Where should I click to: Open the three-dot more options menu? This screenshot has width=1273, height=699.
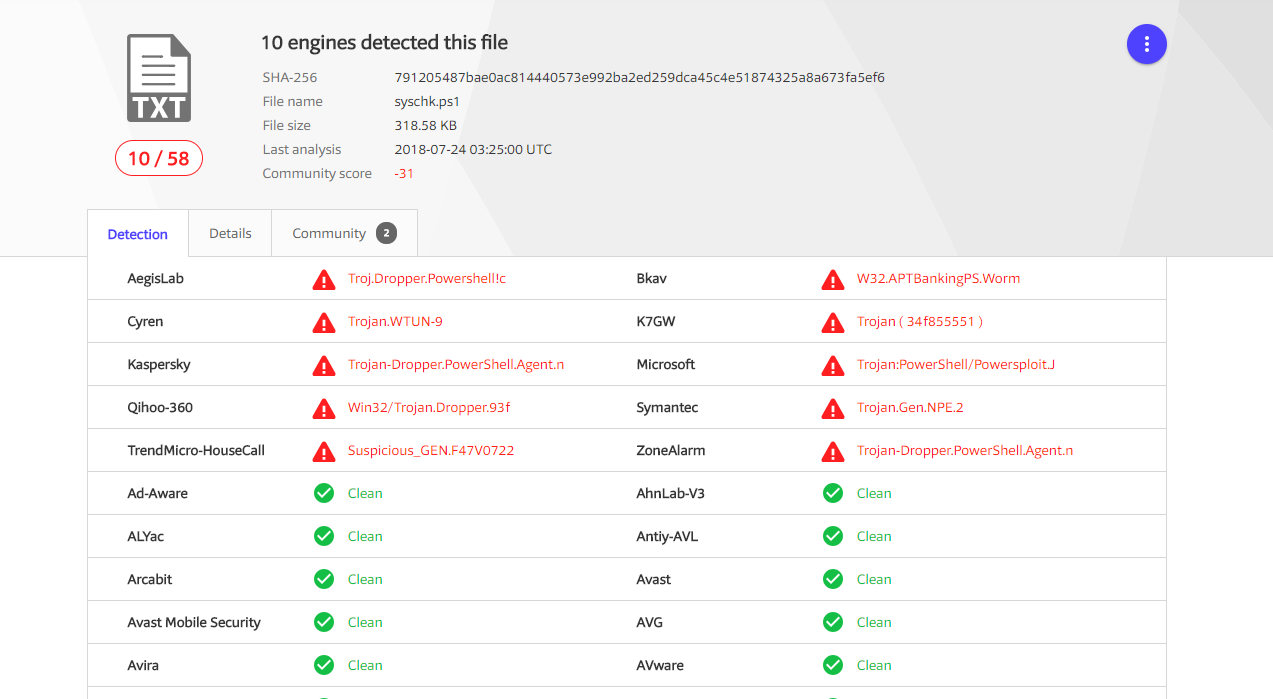tap(1146, 44)
